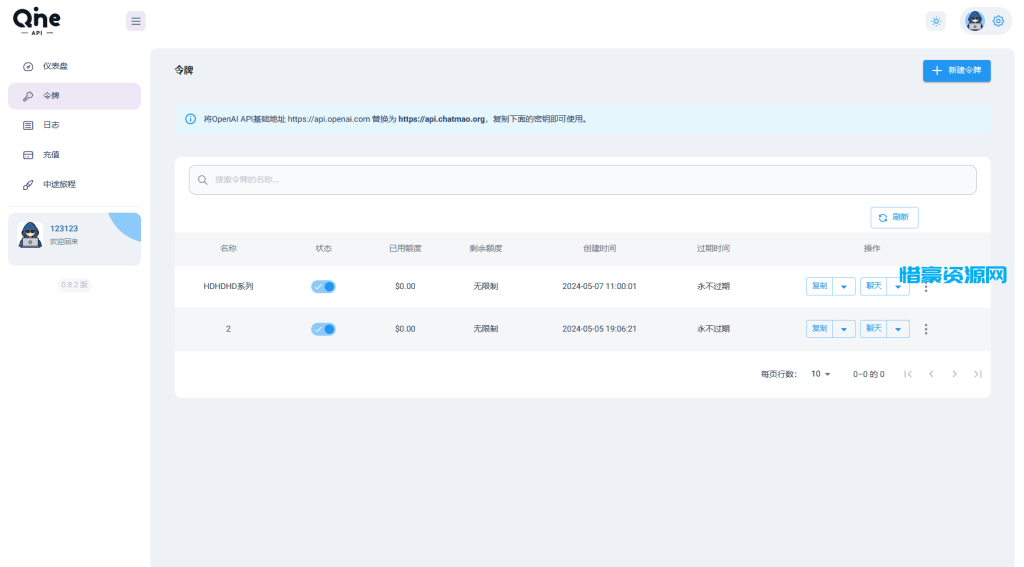The height and width of the screenshot is (567, 1024).
Task: Jump to the last page arrow
Action: [977, 374]
